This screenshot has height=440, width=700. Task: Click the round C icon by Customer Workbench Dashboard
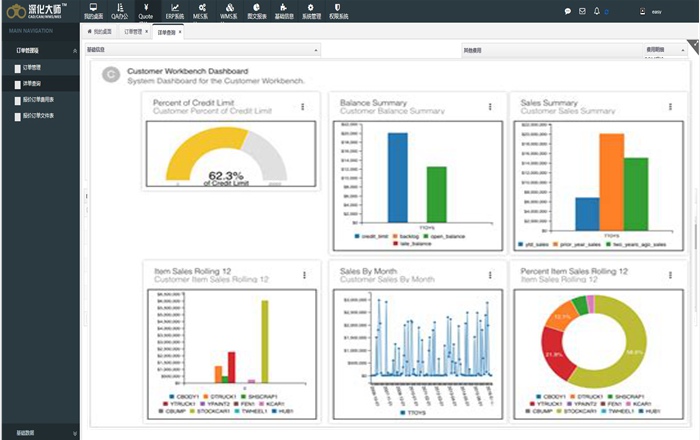[x=111, y=75]
